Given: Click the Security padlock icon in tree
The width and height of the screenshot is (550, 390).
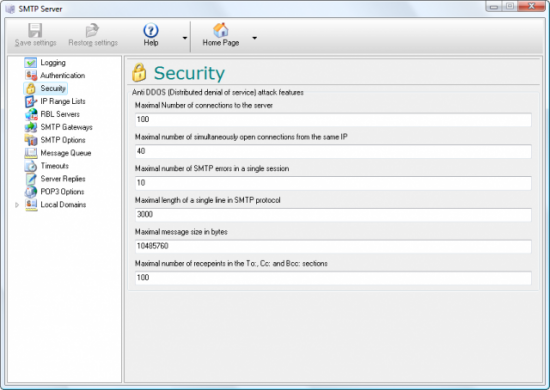Looking at the screenshot, I should [31, 88].
